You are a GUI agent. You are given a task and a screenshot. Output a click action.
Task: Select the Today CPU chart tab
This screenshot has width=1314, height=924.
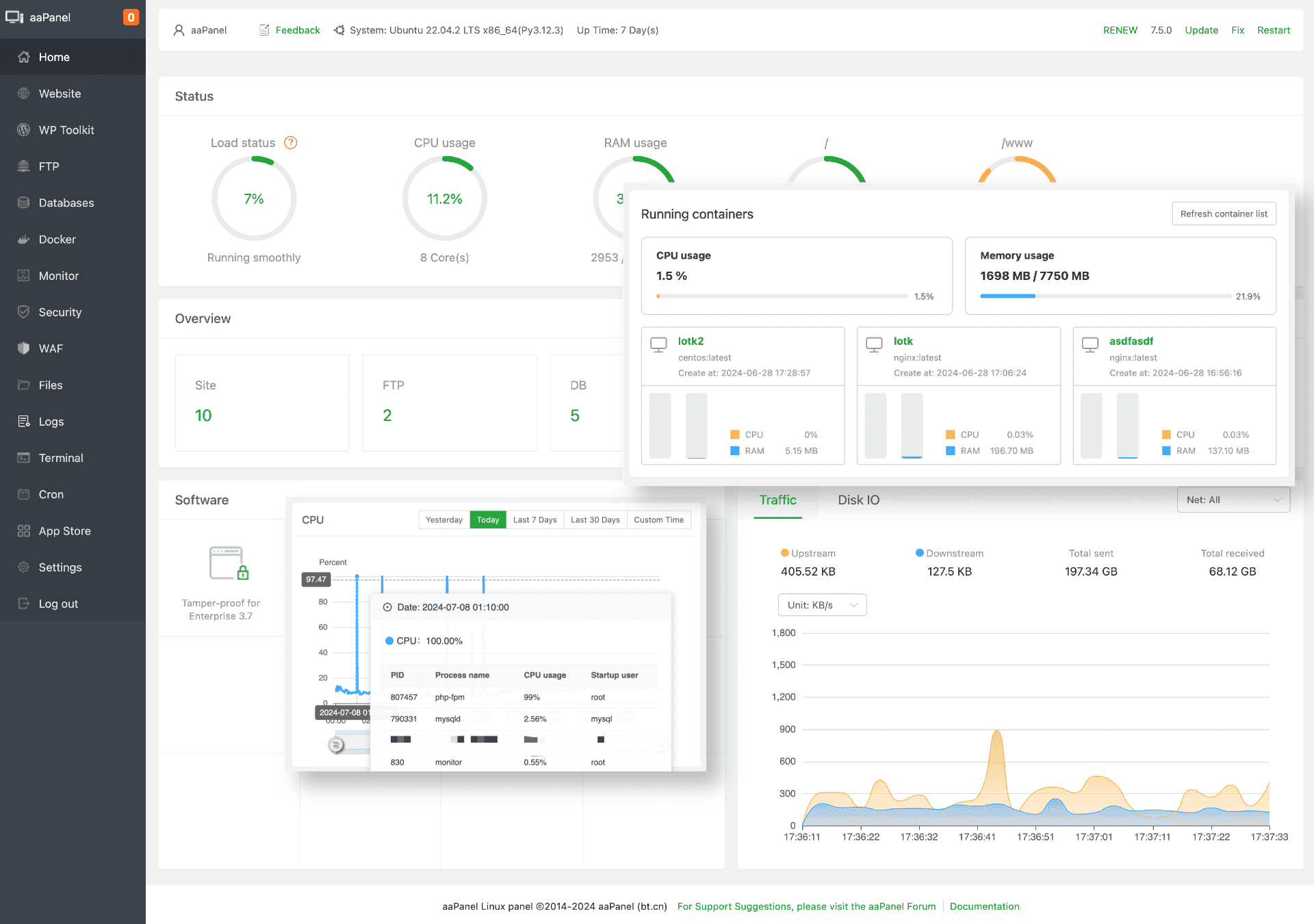tap(487, 519)
